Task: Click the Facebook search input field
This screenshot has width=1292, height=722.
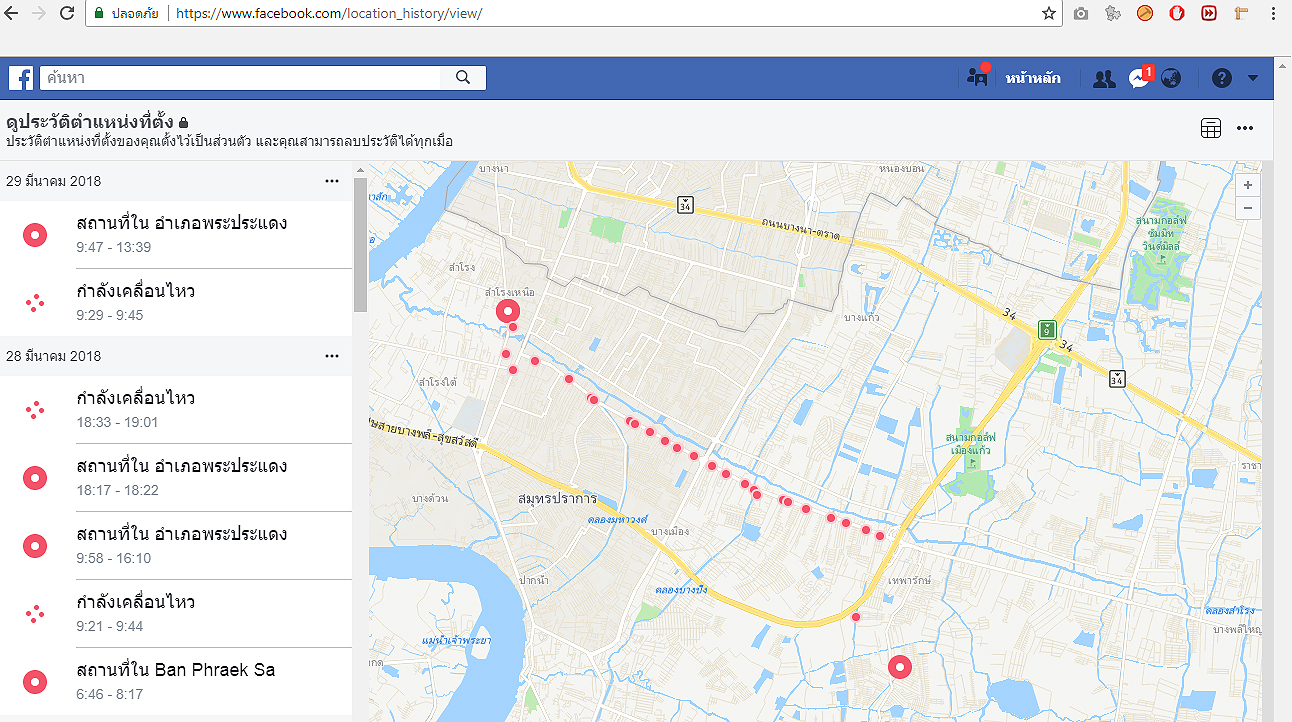Action: coord(240,78)
